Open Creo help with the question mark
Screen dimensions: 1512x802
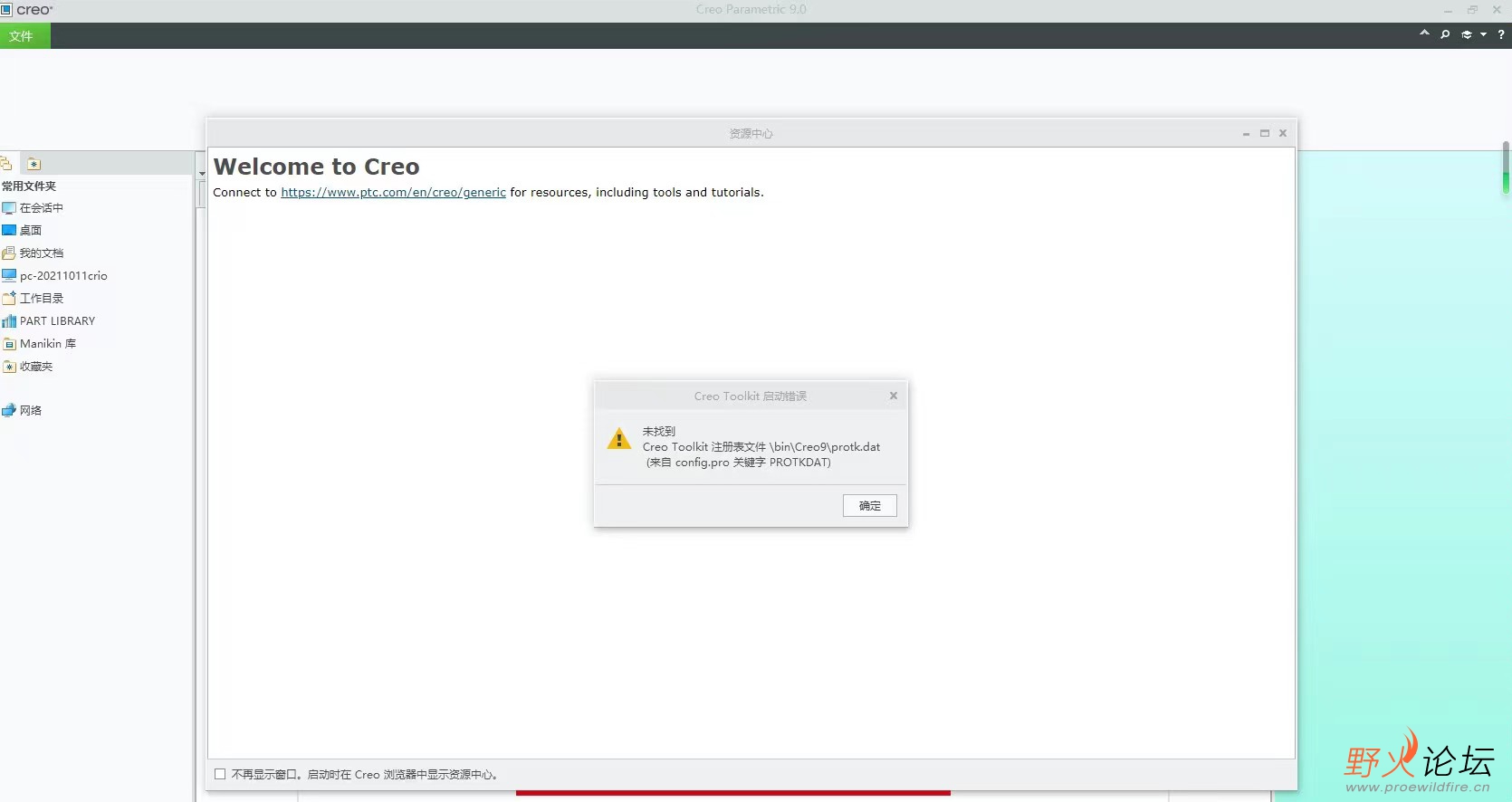[1501, 34]
